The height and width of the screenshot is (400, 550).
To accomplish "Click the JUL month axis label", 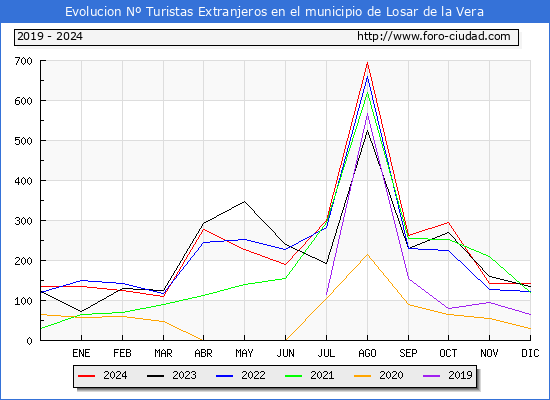I will pos(326,353).
